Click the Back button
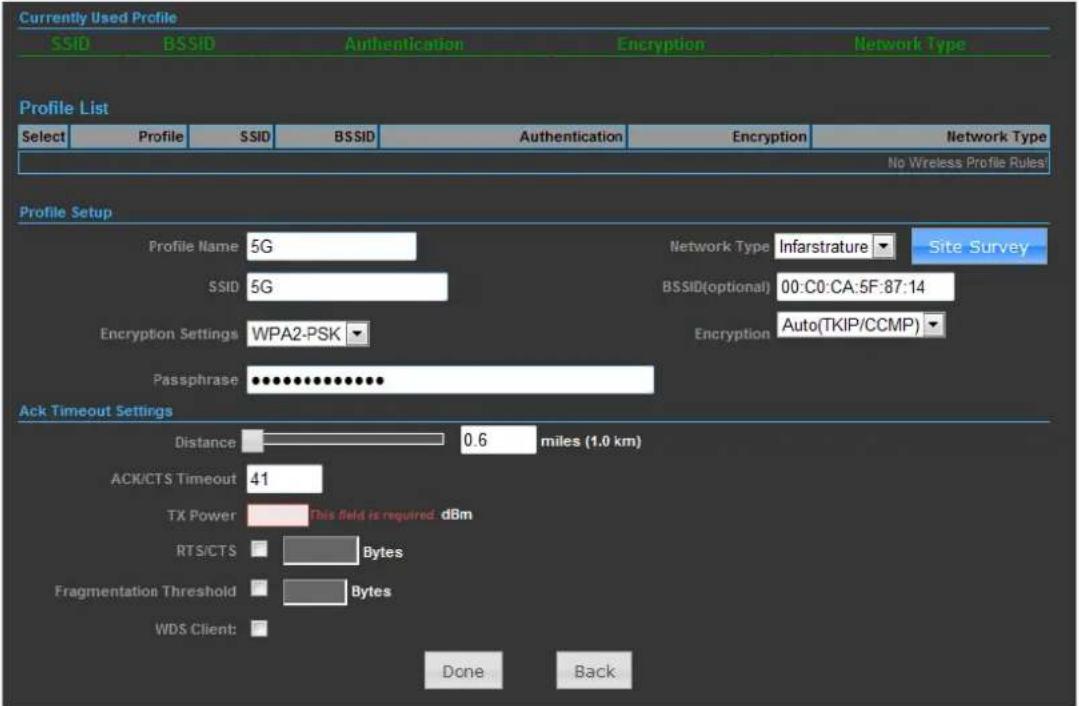The width and height of the screenshot is (1079, 706). 594,670
